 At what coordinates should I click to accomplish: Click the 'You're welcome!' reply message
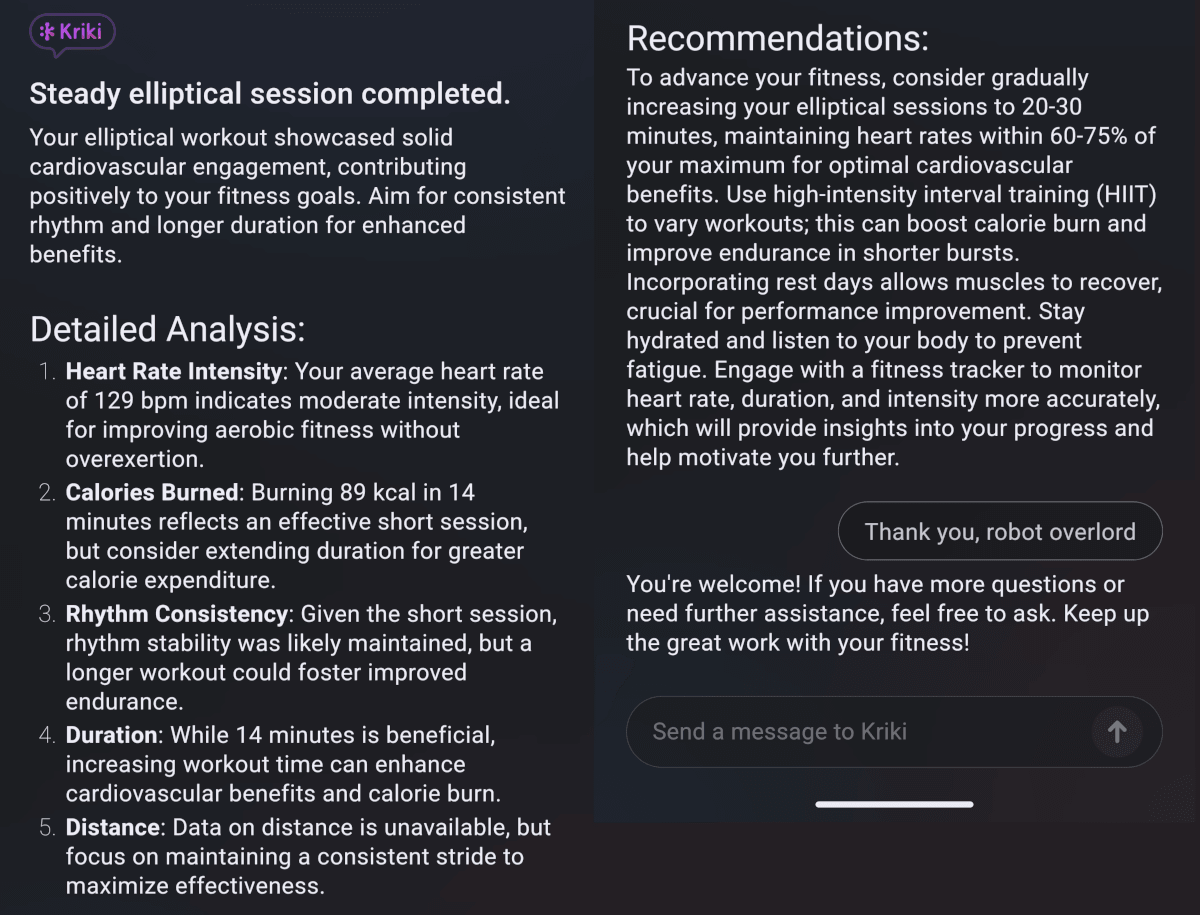(887, 613)
